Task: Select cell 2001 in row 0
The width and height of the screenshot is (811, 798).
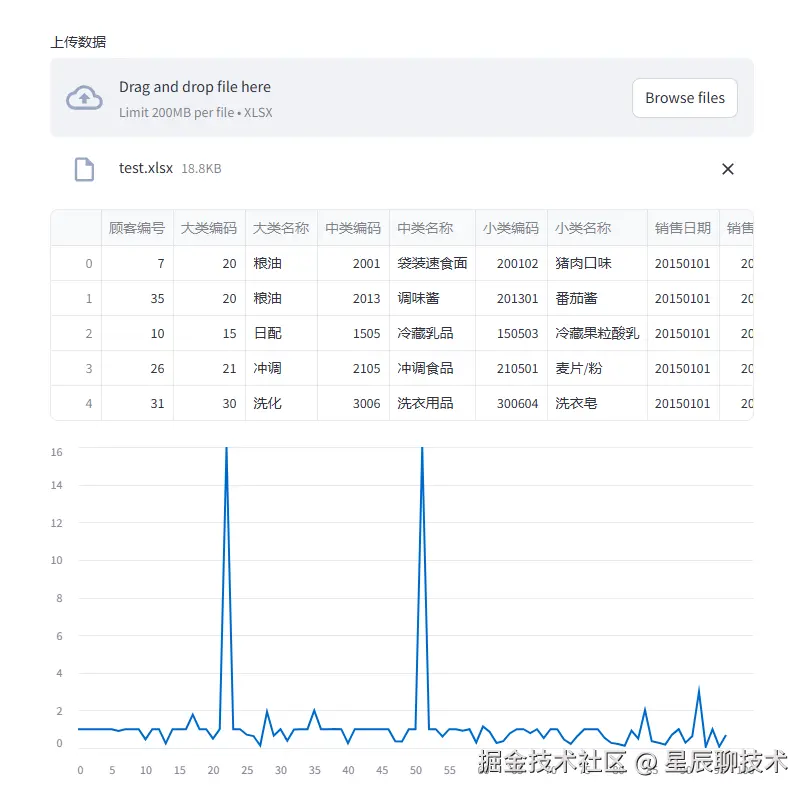Action: click(x=353, y=263)
